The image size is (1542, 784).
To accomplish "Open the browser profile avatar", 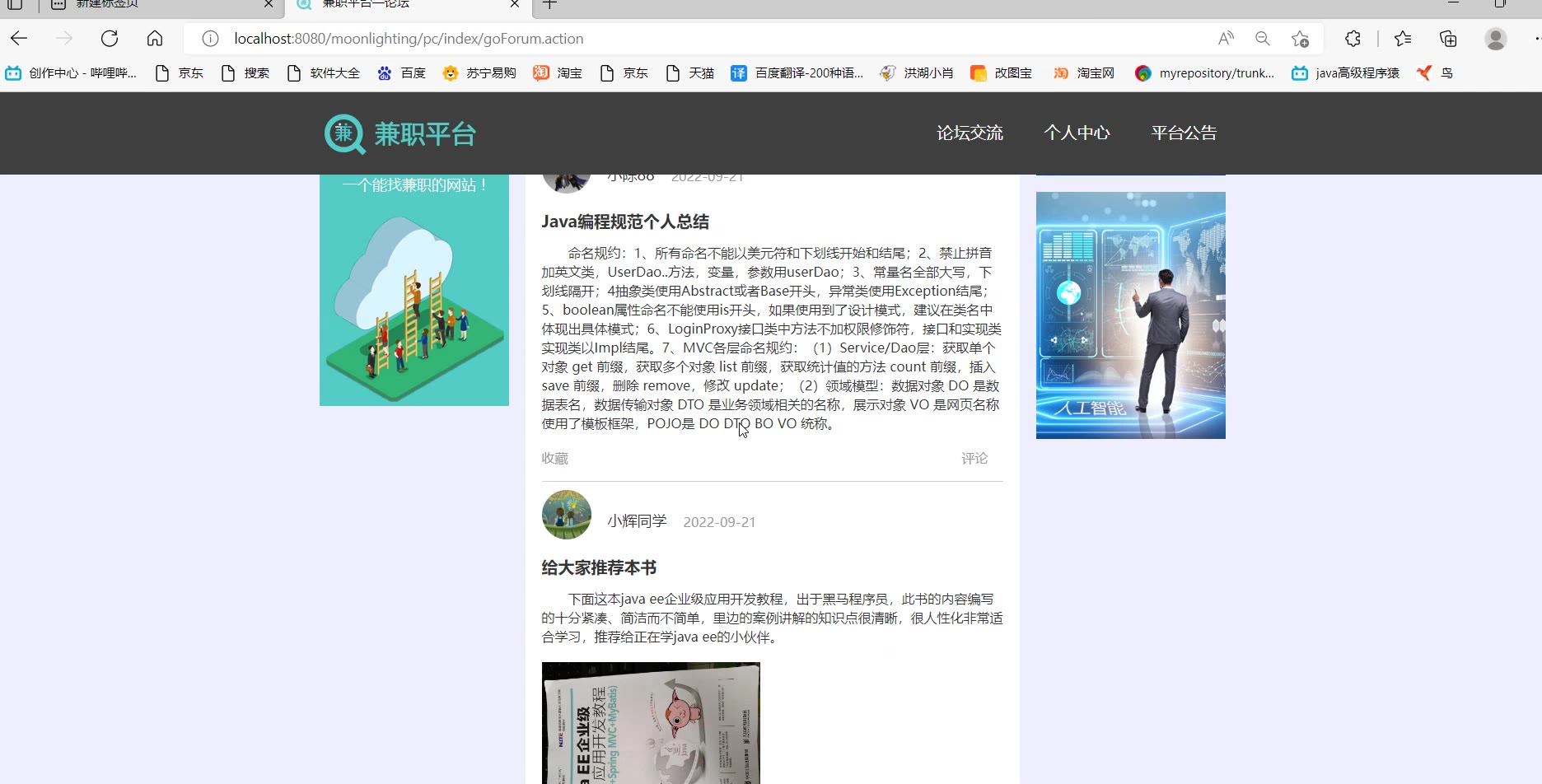I will [1496, 39].
